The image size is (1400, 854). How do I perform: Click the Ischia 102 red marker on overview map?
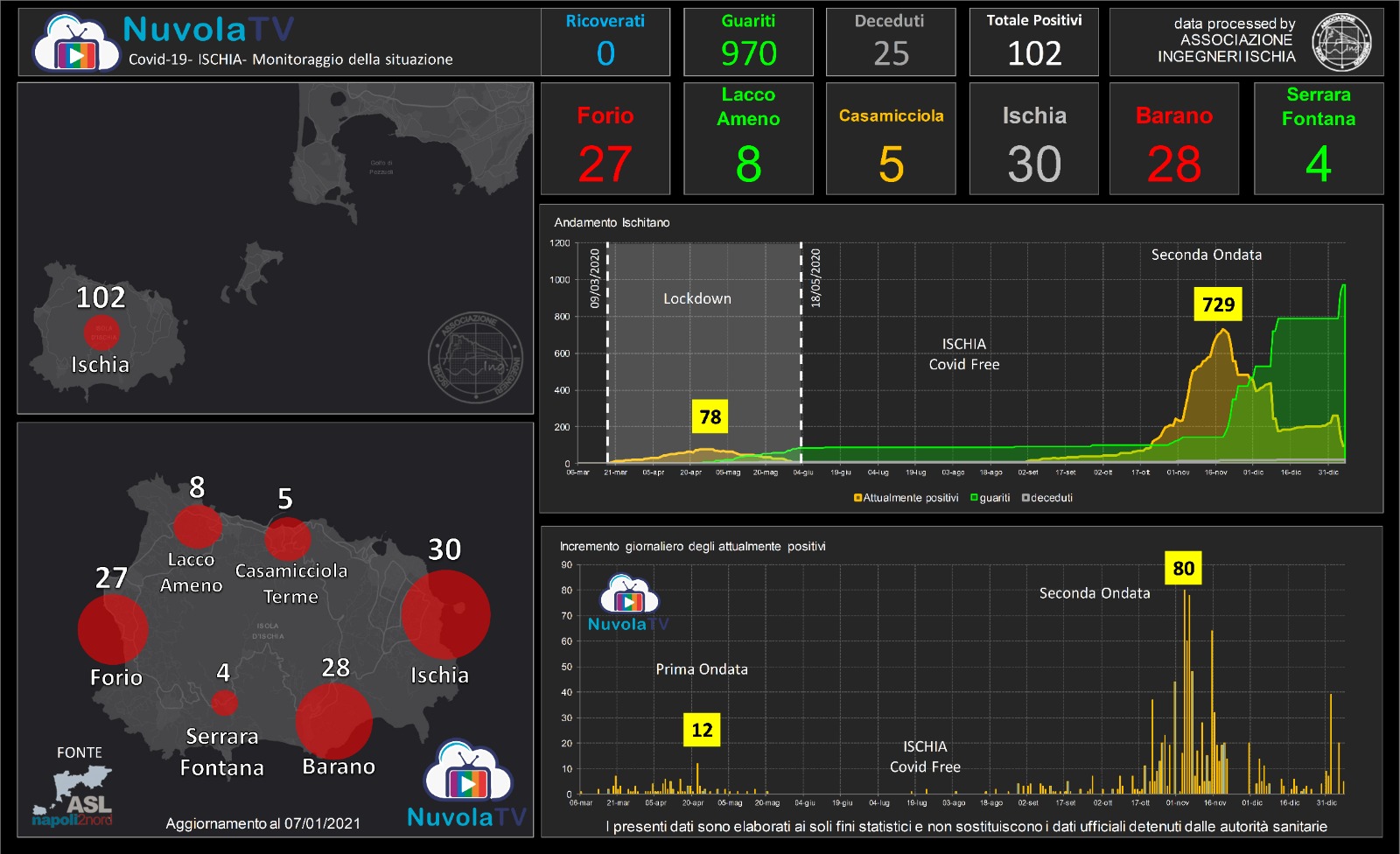coord(101,332)
